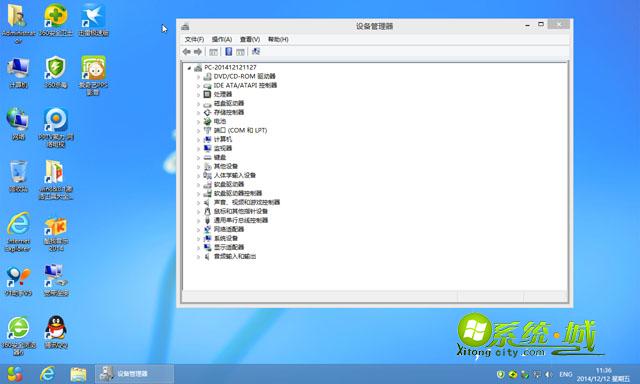
Task: Select the 磁盘驱动器 disk icon
Action: (207, 104)
